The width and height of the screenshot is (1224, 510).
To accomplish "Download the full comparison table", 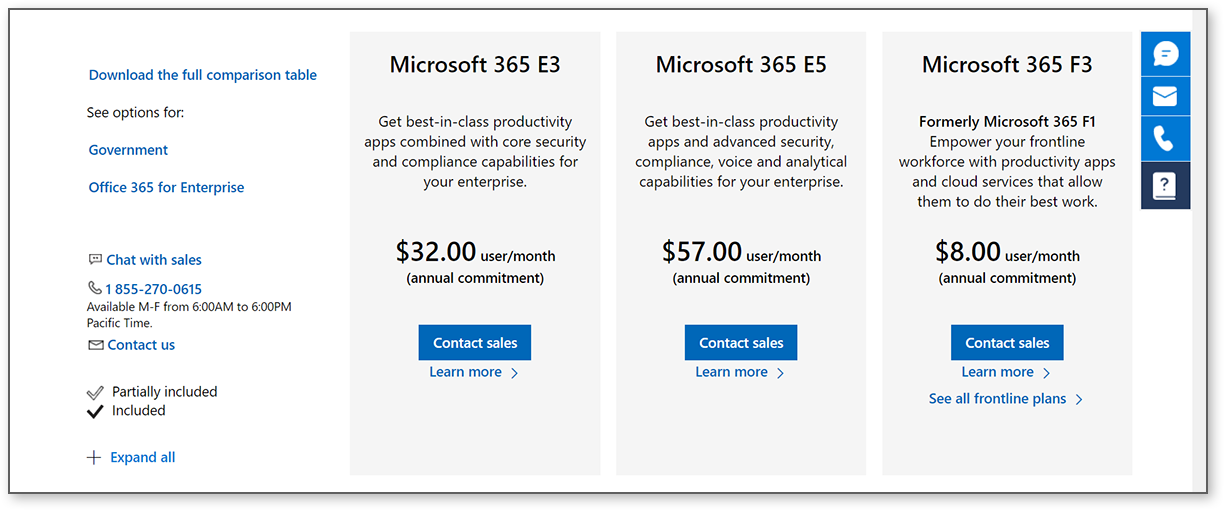I will 203,75.
